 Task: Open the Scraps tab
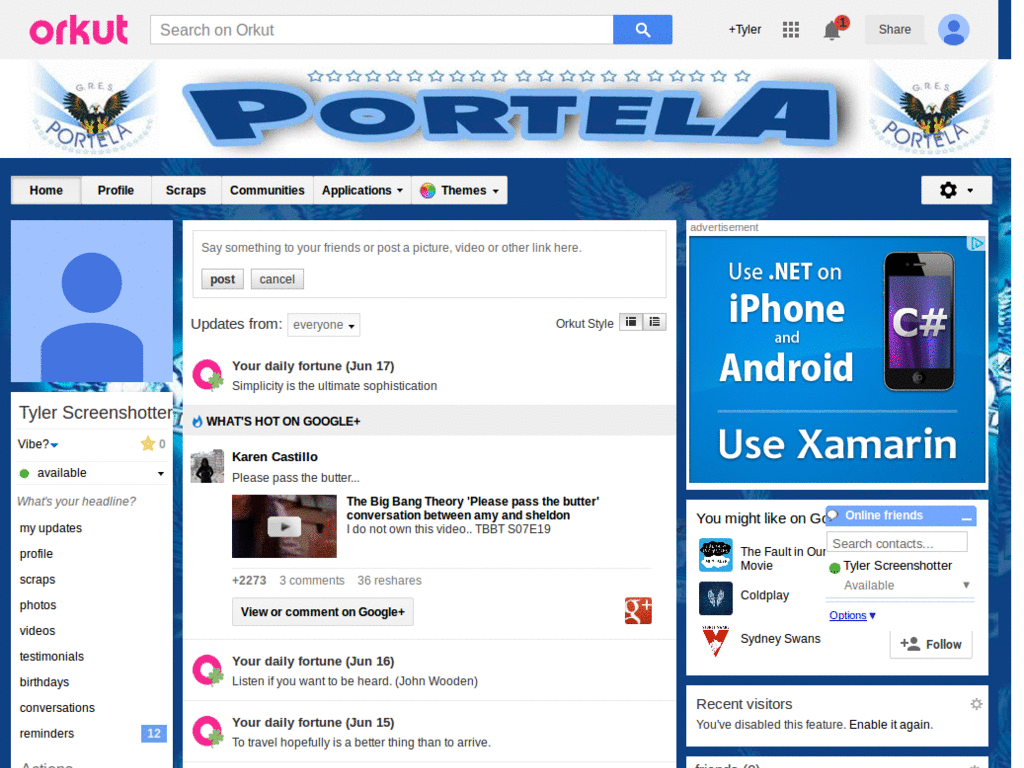[x=185, y=190]
